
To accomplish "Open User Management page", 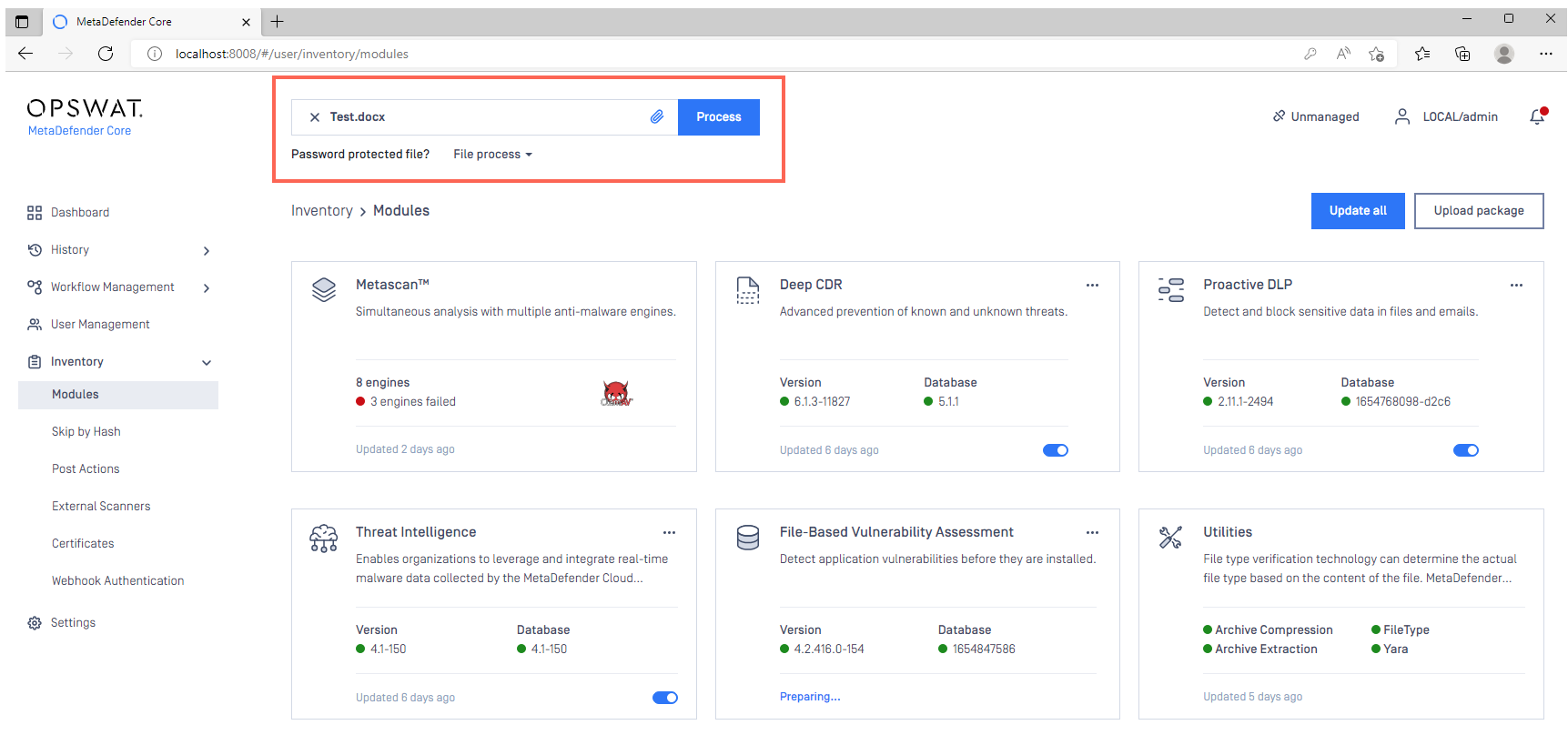I will click(100, 325).
